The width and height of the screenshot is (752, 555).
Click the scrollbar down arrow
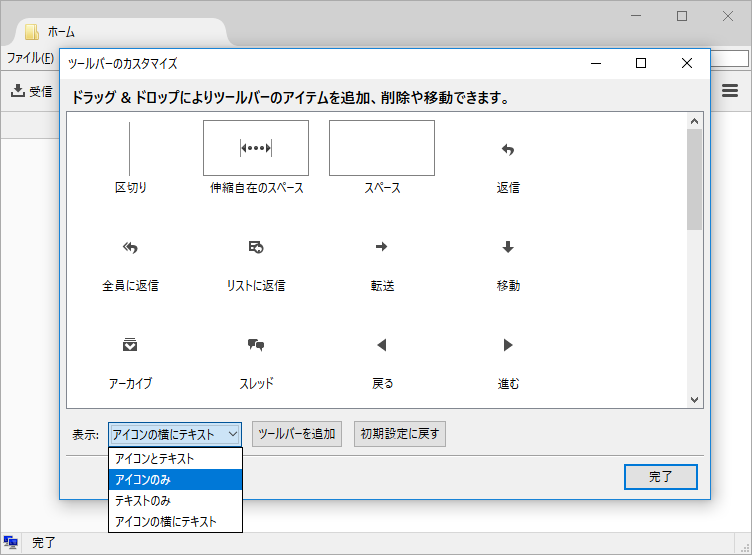coord(694,400)
